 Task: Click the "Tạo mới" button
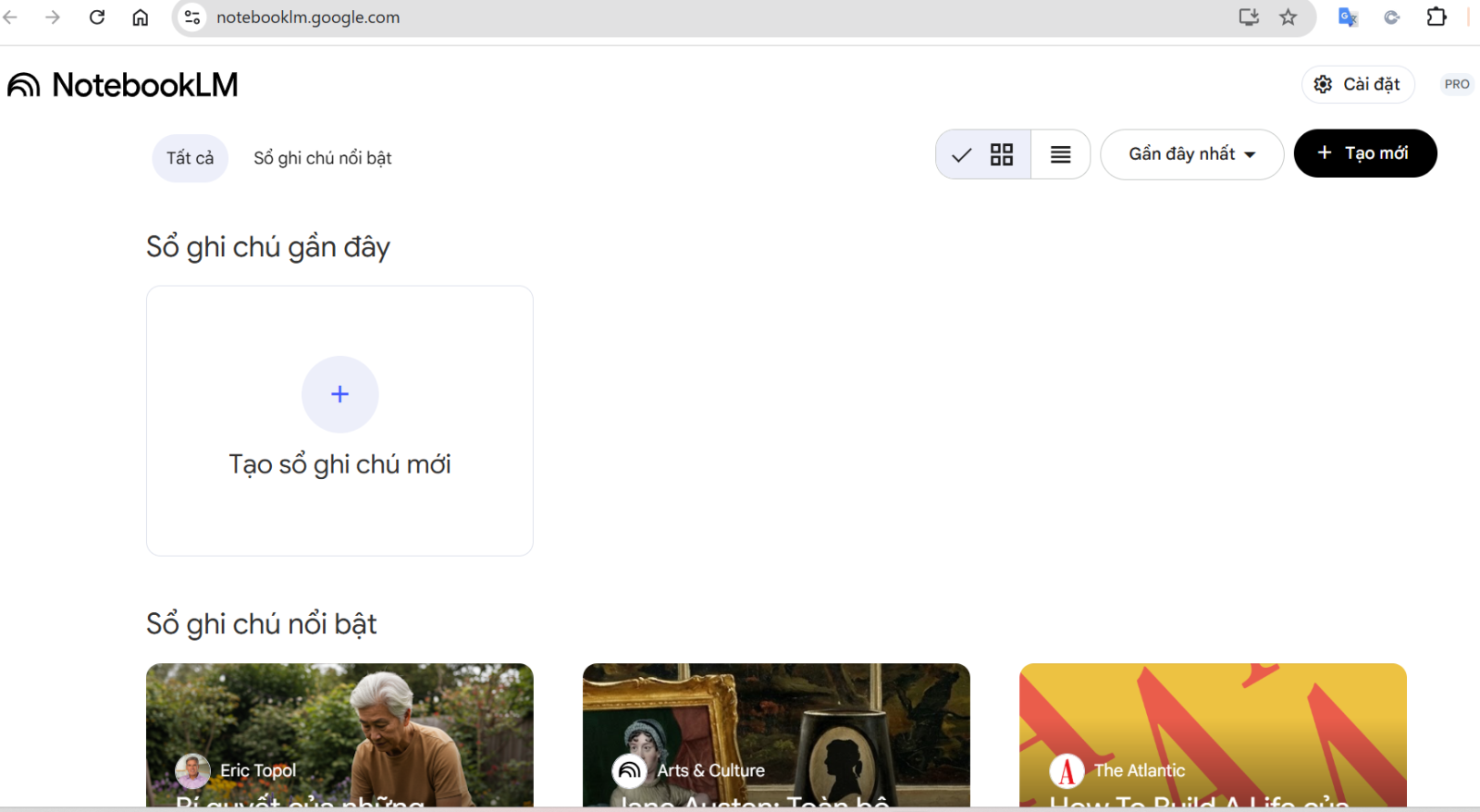(1364, 154)
